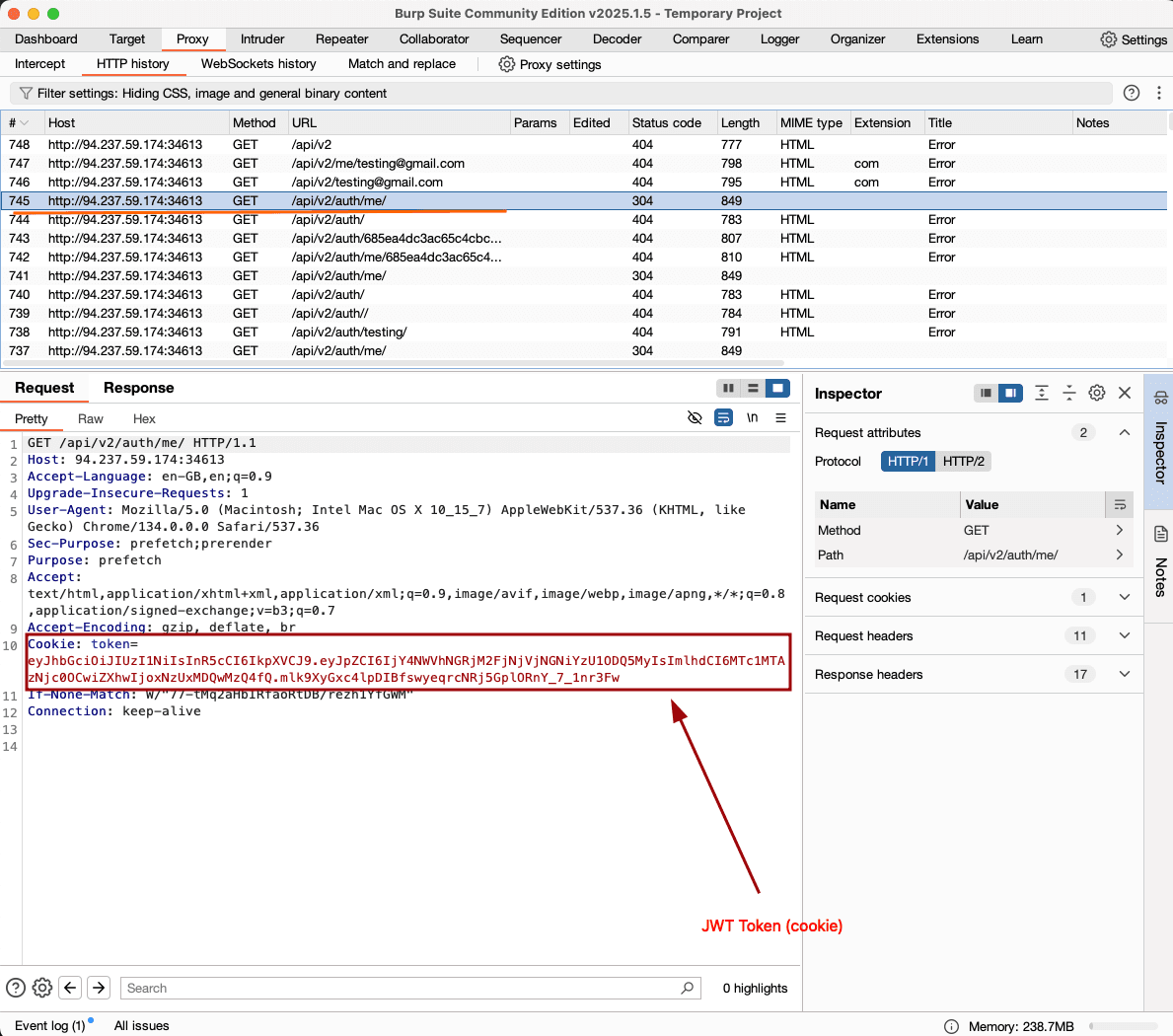Screen dimensions: 1173x1036
Task: Select HTTP/1 protocol toggle
Action: point(908,462)
